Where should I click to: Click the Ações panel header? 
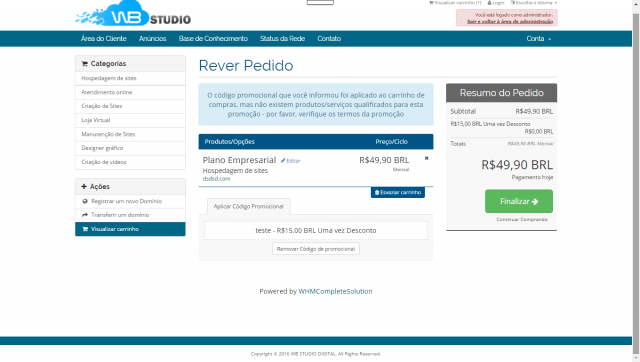click(x=130, y=187)
